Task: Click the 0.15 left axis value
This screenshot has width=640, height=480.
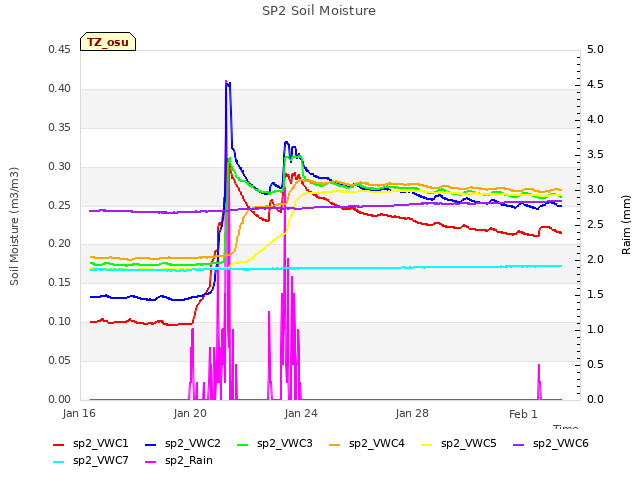Action: point(60,282)
